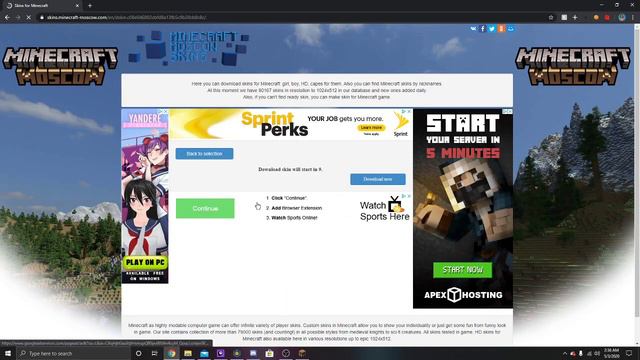640x360 pixels.
Task: Click the Back to selection button
Action: (x=204, y=153)
